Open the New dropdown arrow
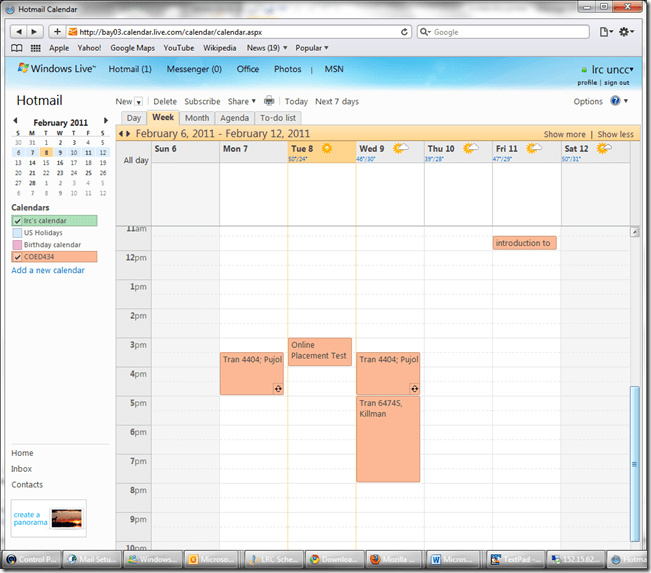 coord(139,102)
